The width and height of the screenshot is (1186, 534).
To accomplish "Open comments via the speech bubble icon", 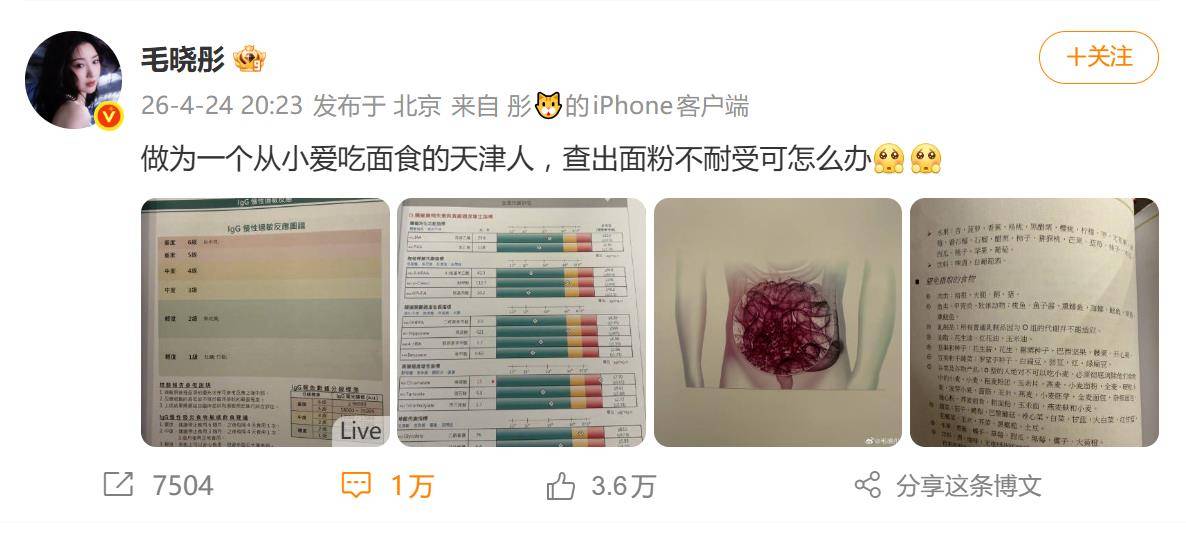I will 355,485.
